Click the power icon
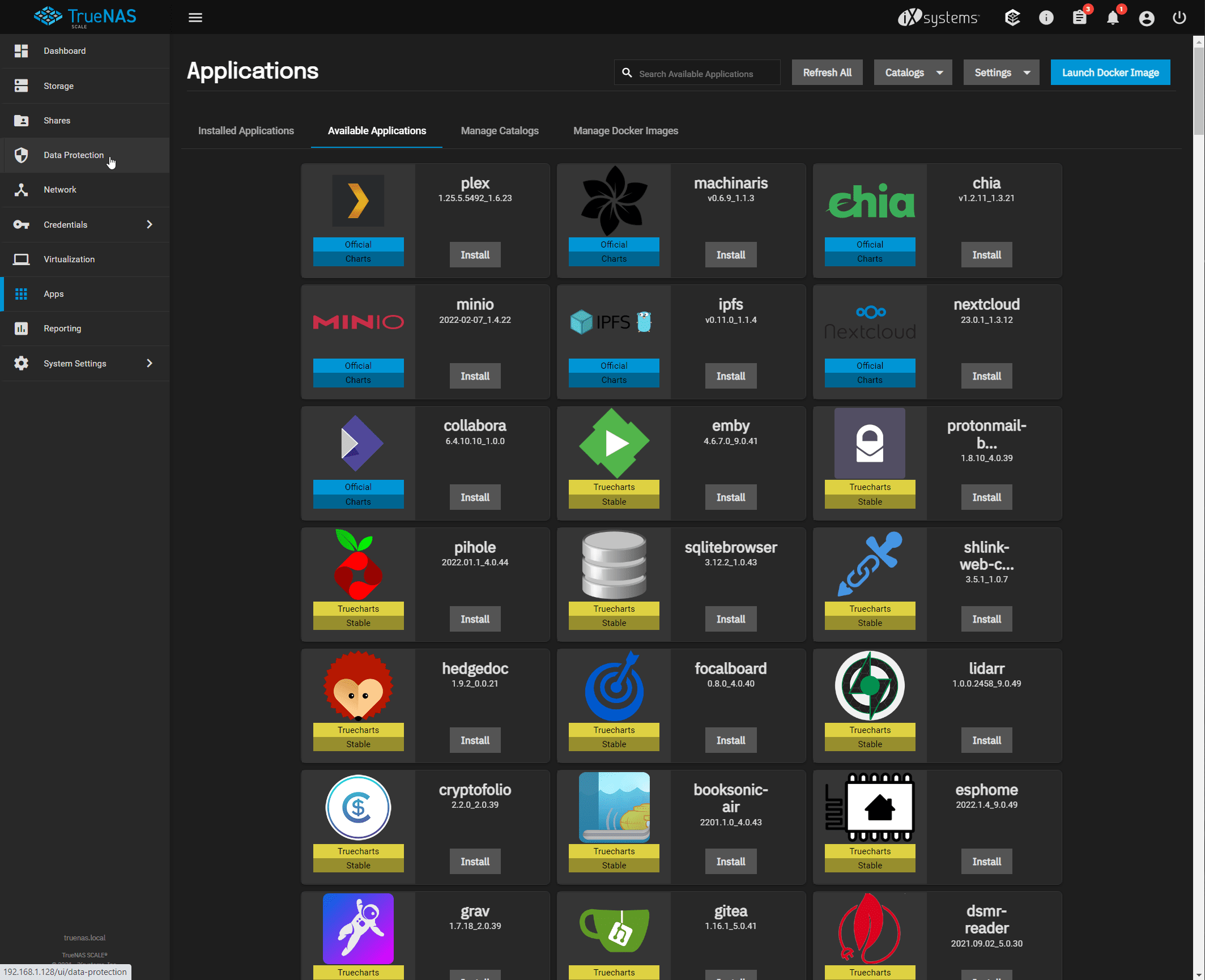The image size is (1205, 980). tap(1180, 18)
